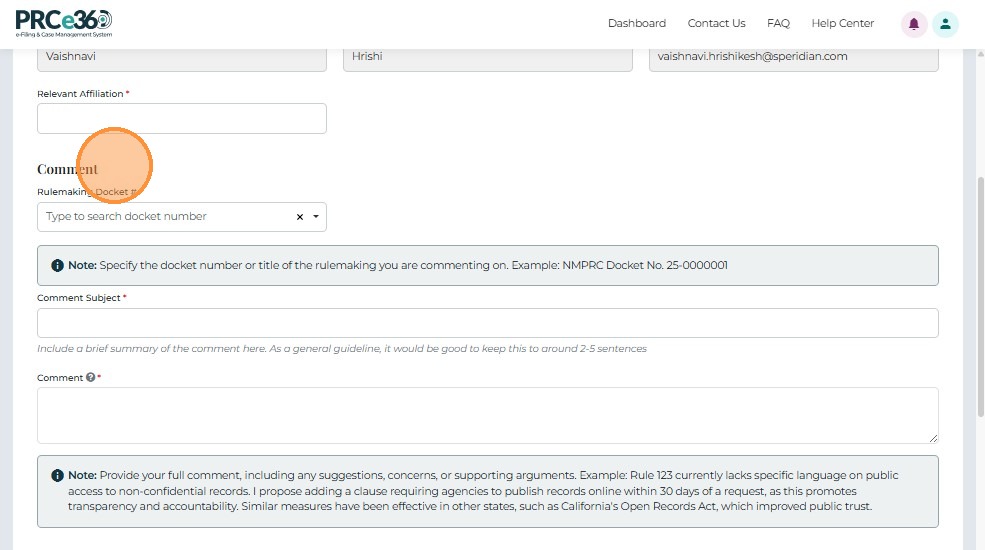Focus the Comment Subject input field
Screen dimensions: 985x550
(x=487, y=323)
